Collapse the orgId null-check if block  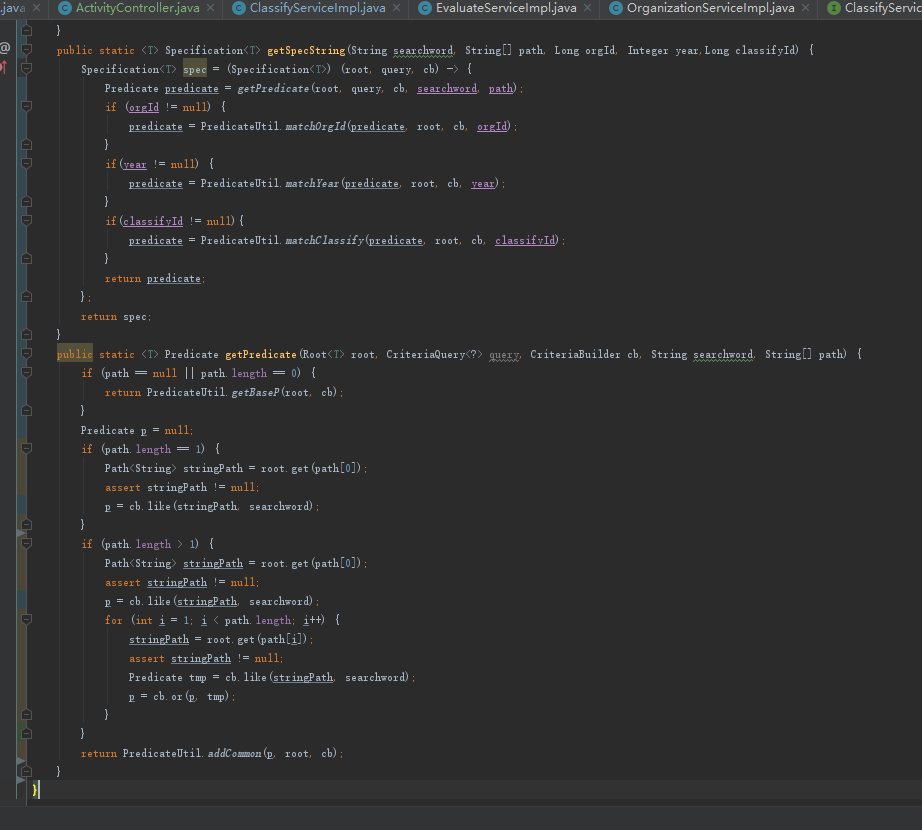tap(25, 107)
